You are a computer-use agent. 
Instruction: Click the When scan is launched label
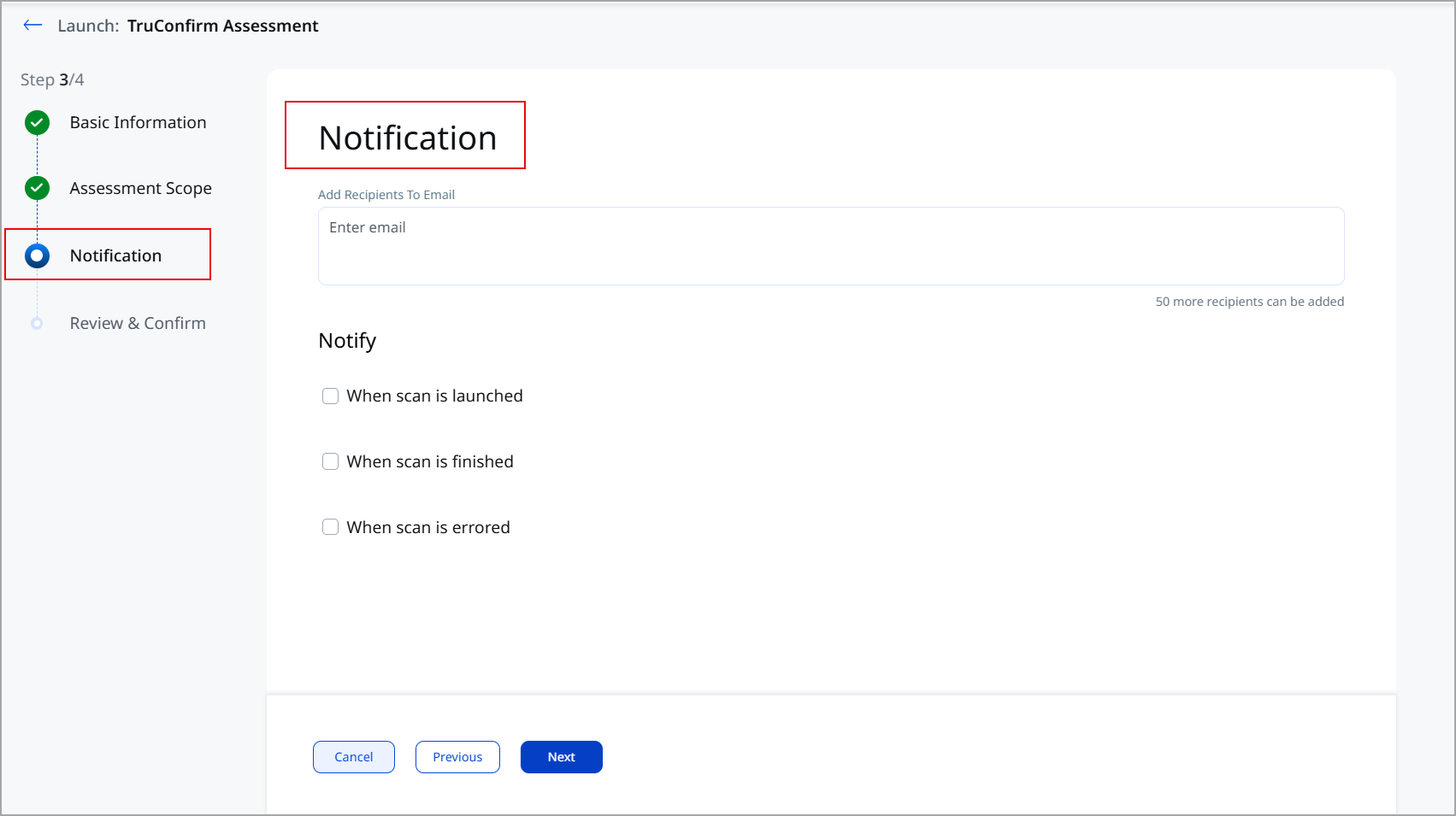pyautogui.click(x=434, y=396)
